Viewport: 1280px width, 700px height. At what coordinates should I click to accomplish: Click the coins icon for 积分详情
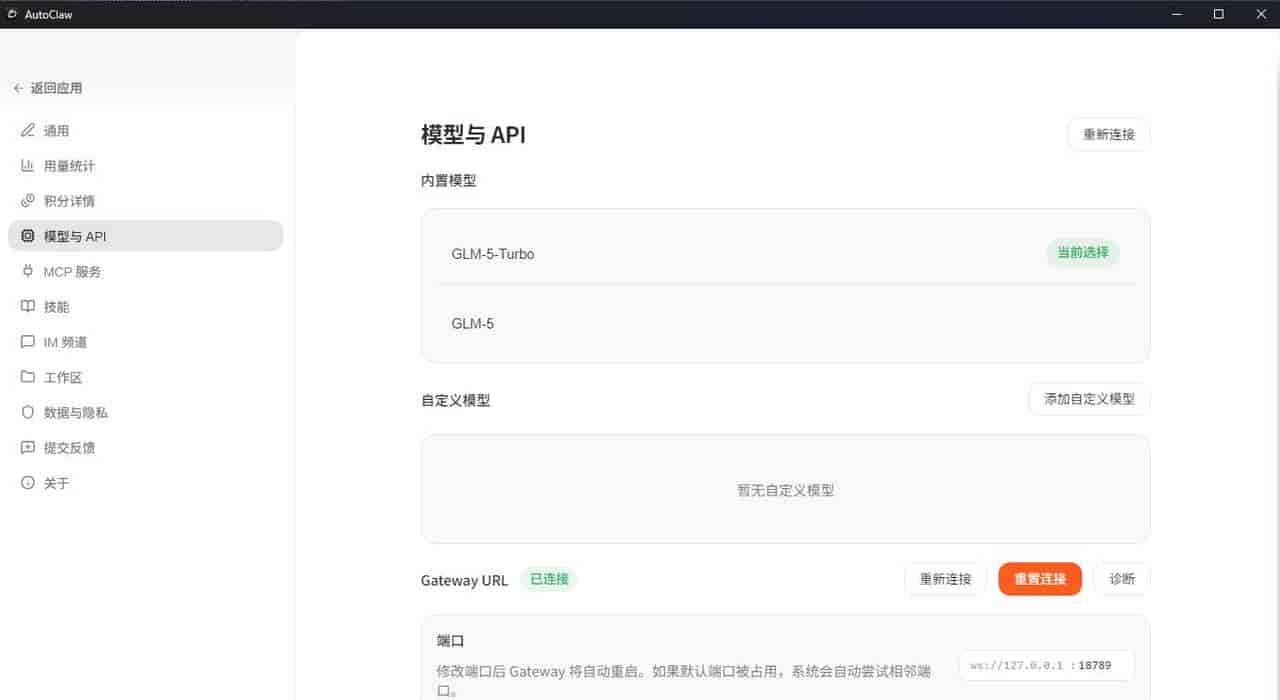(28, 201)
